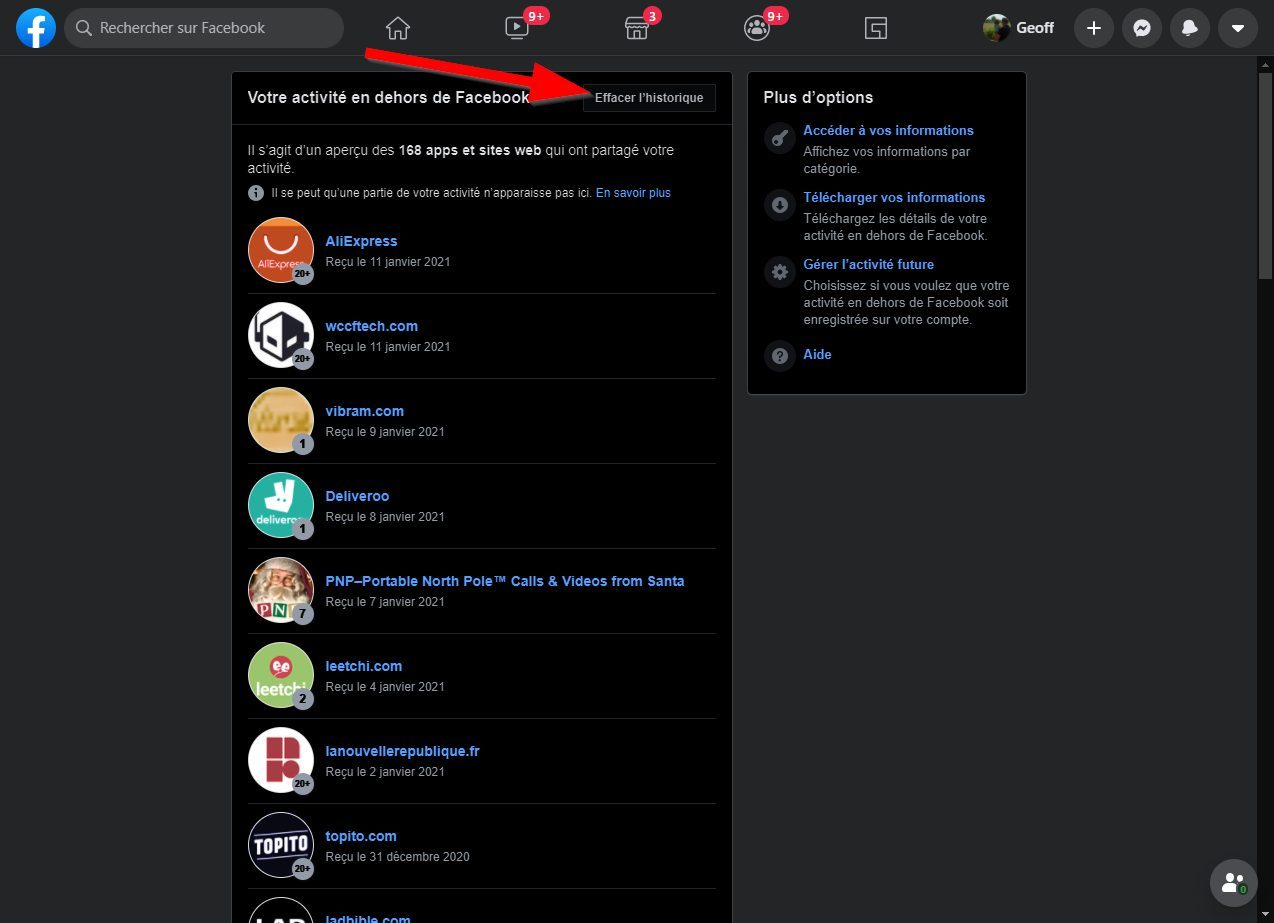1274x923 pixels.
Task: Click the Deliveroo logo
Action: coord(281,505)
